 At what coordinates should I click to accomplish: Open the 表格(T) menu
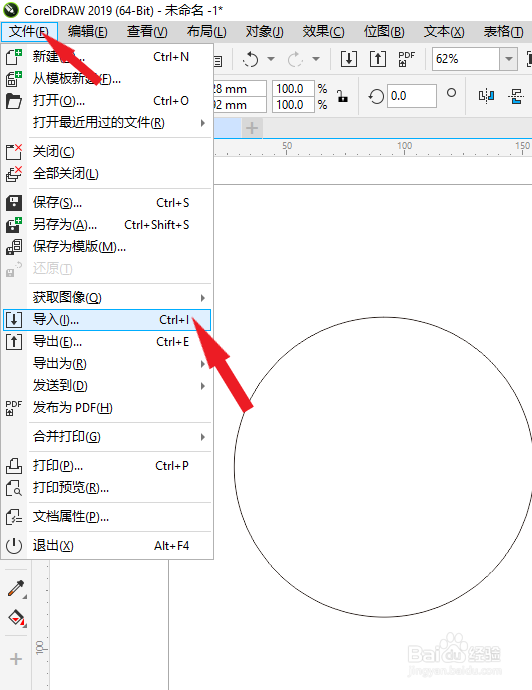503,32
